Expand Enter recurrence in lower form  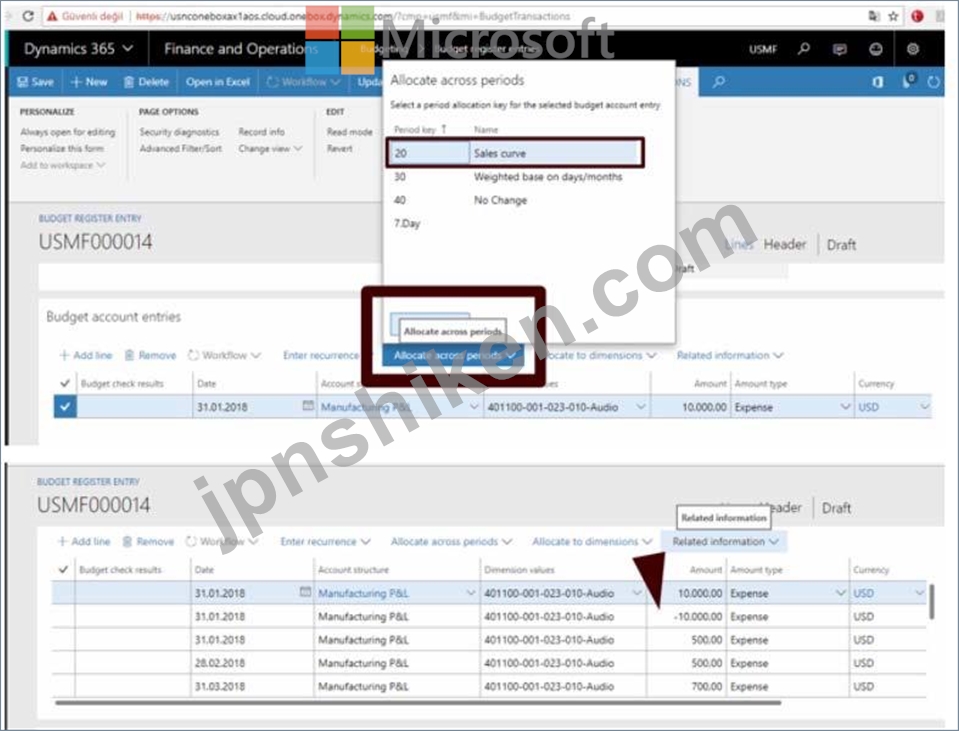[325, 541]
